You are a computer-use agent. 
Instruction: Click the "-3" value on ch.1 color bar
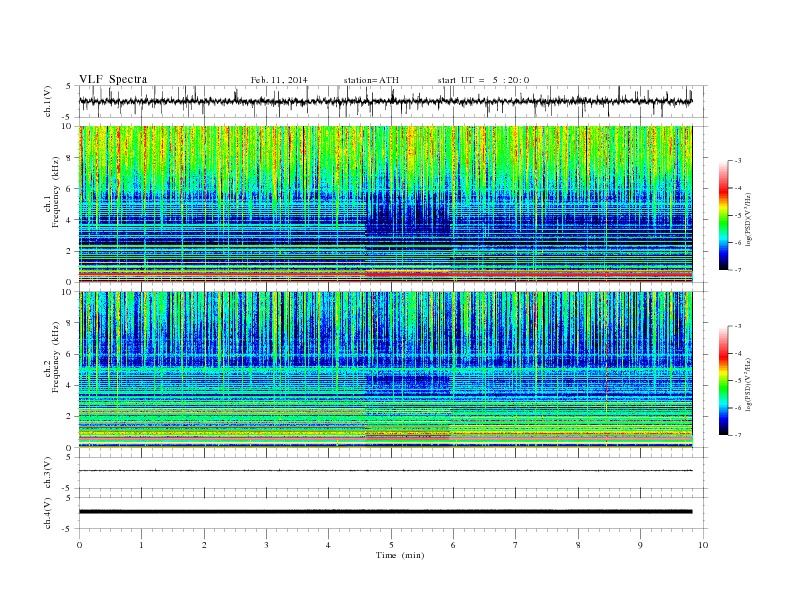(738, 161)
